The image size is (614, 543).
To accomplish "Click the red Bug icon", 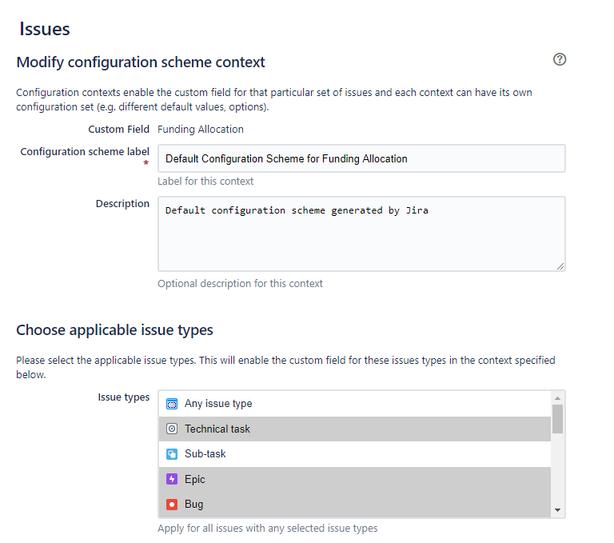I will [x=172, y=504].
